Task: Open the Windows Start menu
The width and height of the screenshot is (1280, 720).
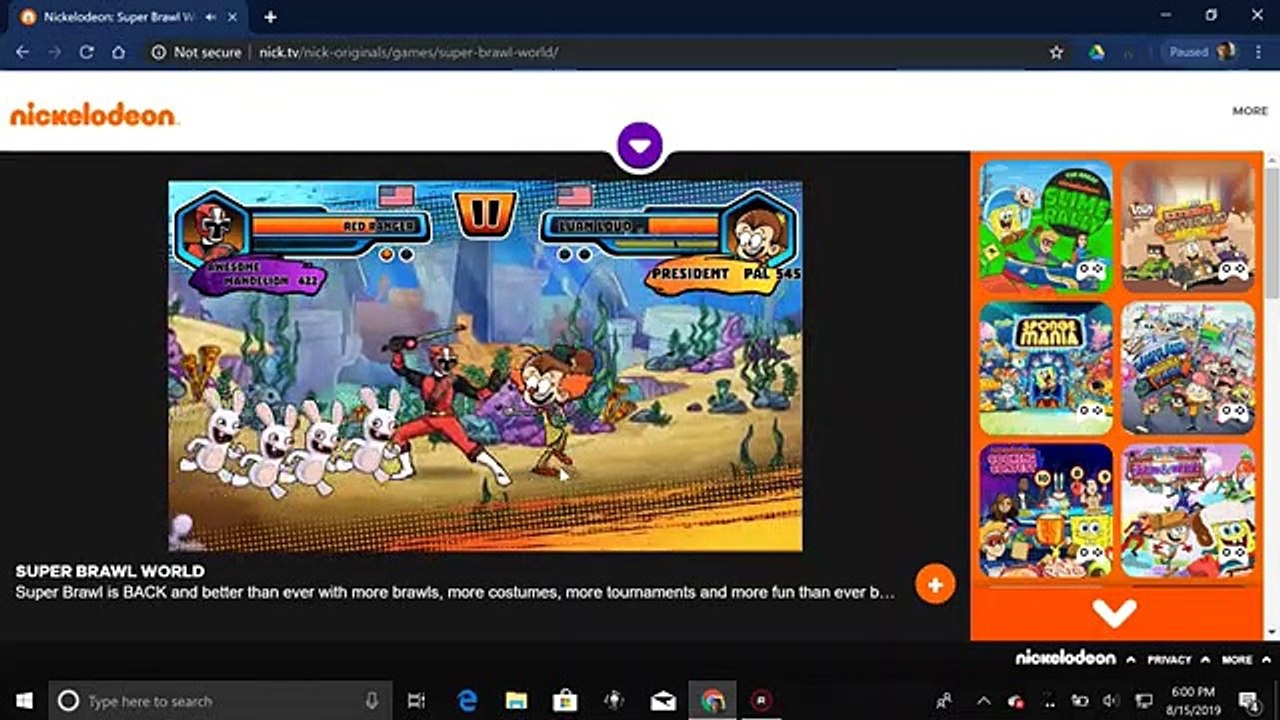Action: tap(23, 701)
